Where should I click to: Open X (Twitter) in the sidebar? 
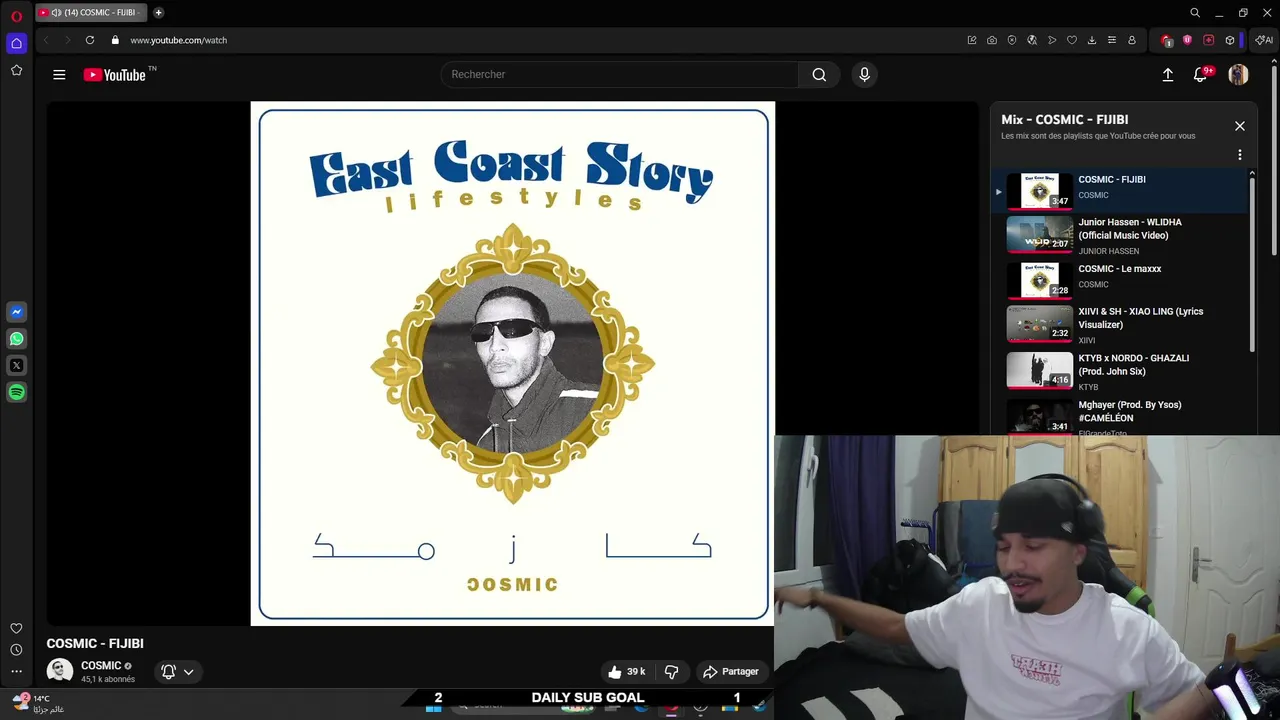[16, 366]
